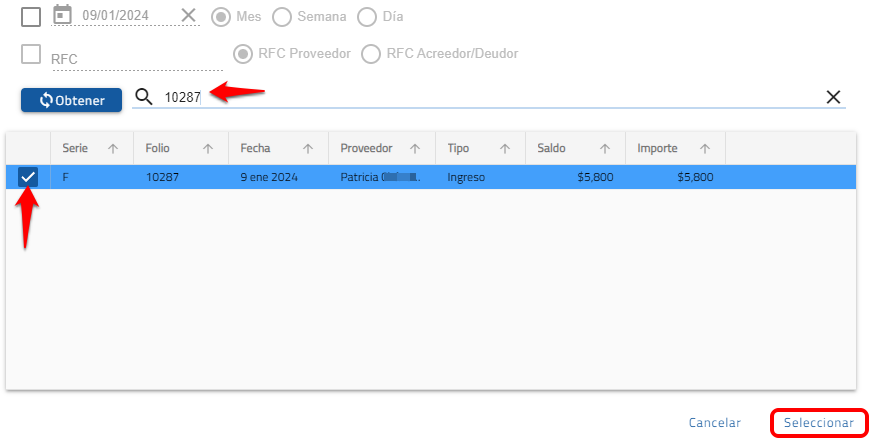Enable the RFC filter checkbox
The image size is (877, 443).
31,54
